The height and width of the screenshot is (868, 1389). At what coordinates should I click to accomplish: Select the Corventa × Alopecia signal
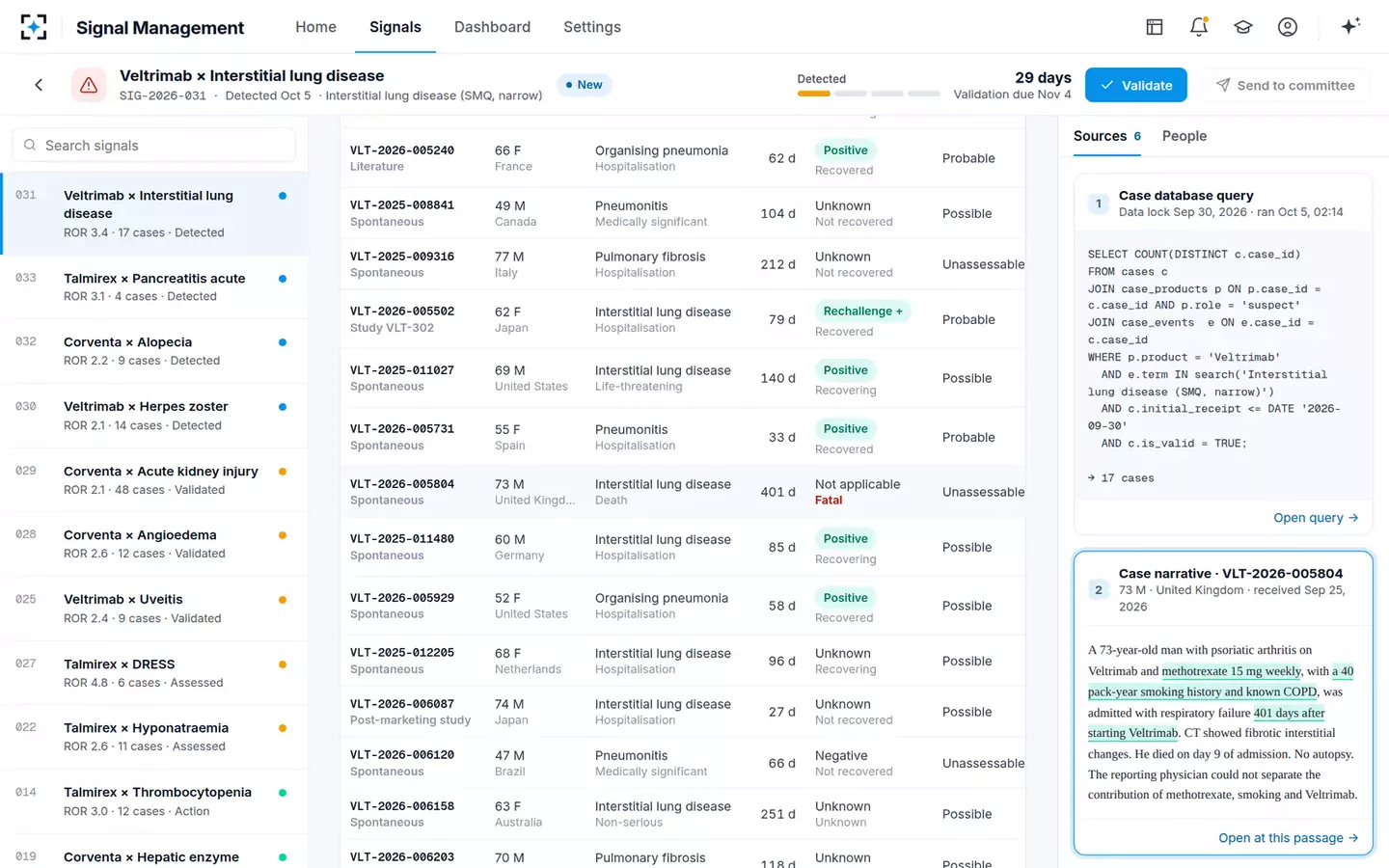[154, 351]
